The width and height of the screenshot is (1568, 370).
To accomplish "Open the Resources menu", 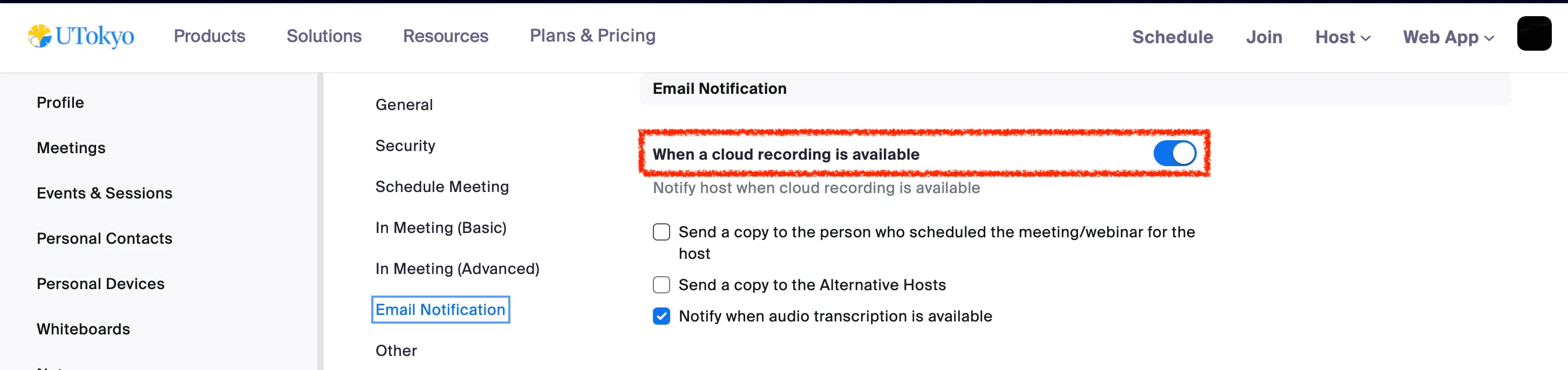I will 446,36.
